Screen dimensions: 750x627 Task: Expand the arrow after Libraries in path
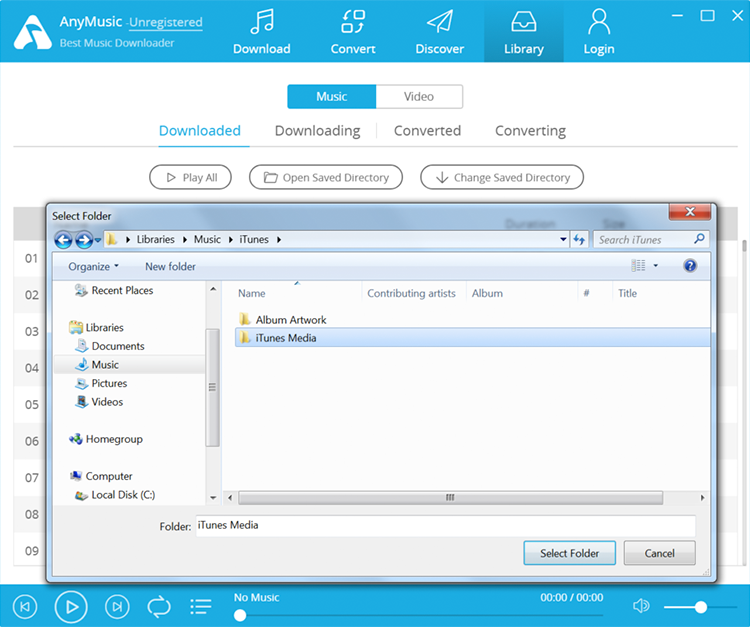[x=185, y=240]
